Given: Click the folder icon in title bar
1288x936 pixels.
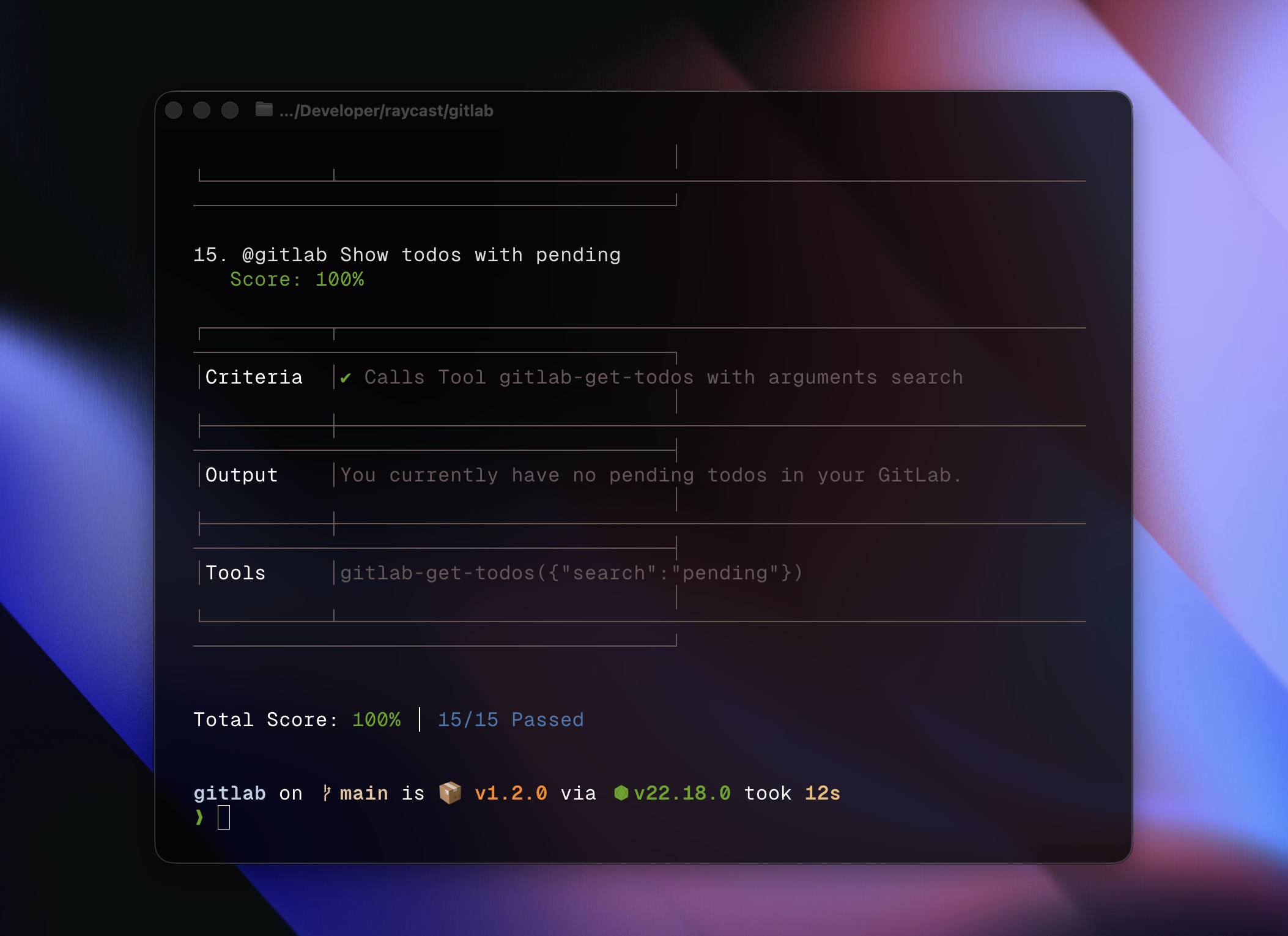Looking at the screenshot, I should (x=264, y=110).
